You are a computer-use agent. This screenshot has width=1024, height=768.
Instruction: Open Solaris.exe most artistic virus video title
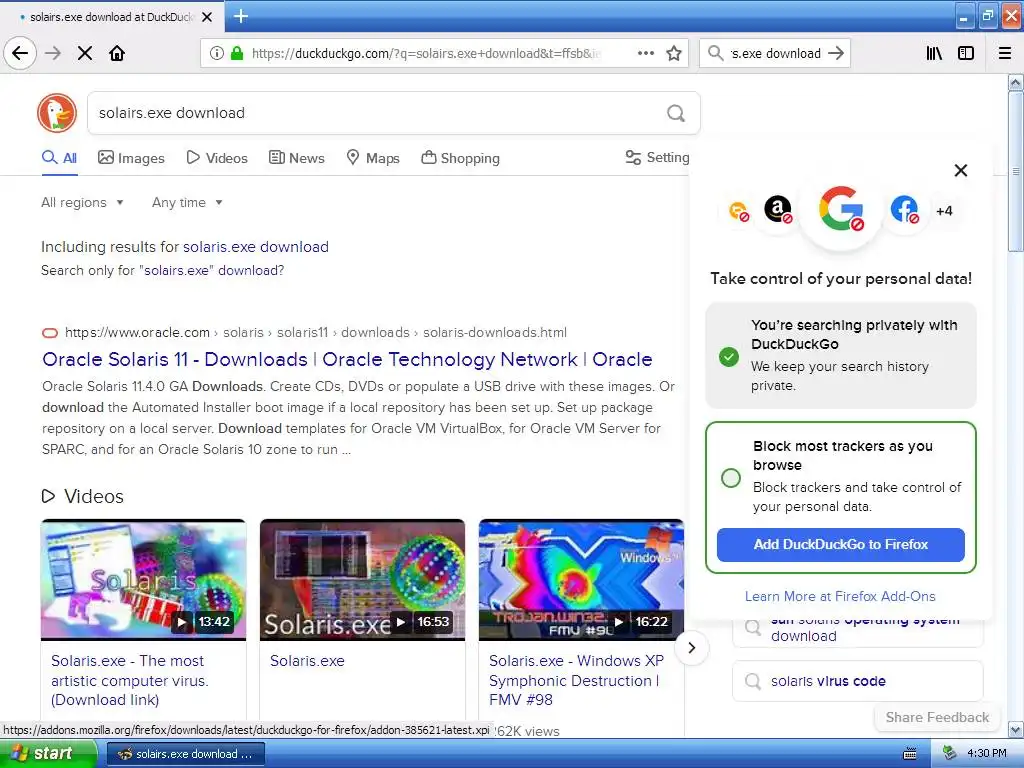tap(129, 680)
